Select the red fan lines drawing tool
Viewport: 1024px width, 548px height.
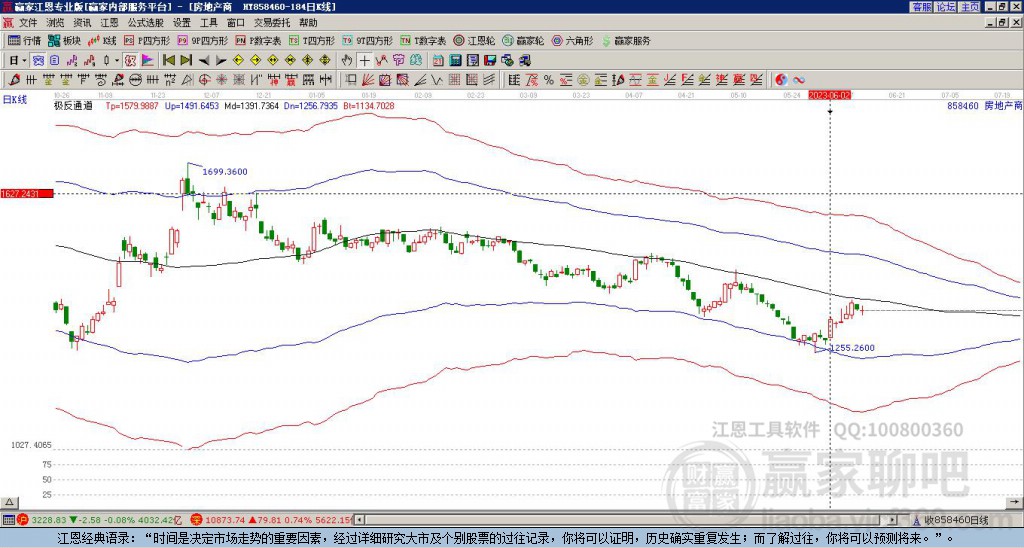click(x=367, y=80)
